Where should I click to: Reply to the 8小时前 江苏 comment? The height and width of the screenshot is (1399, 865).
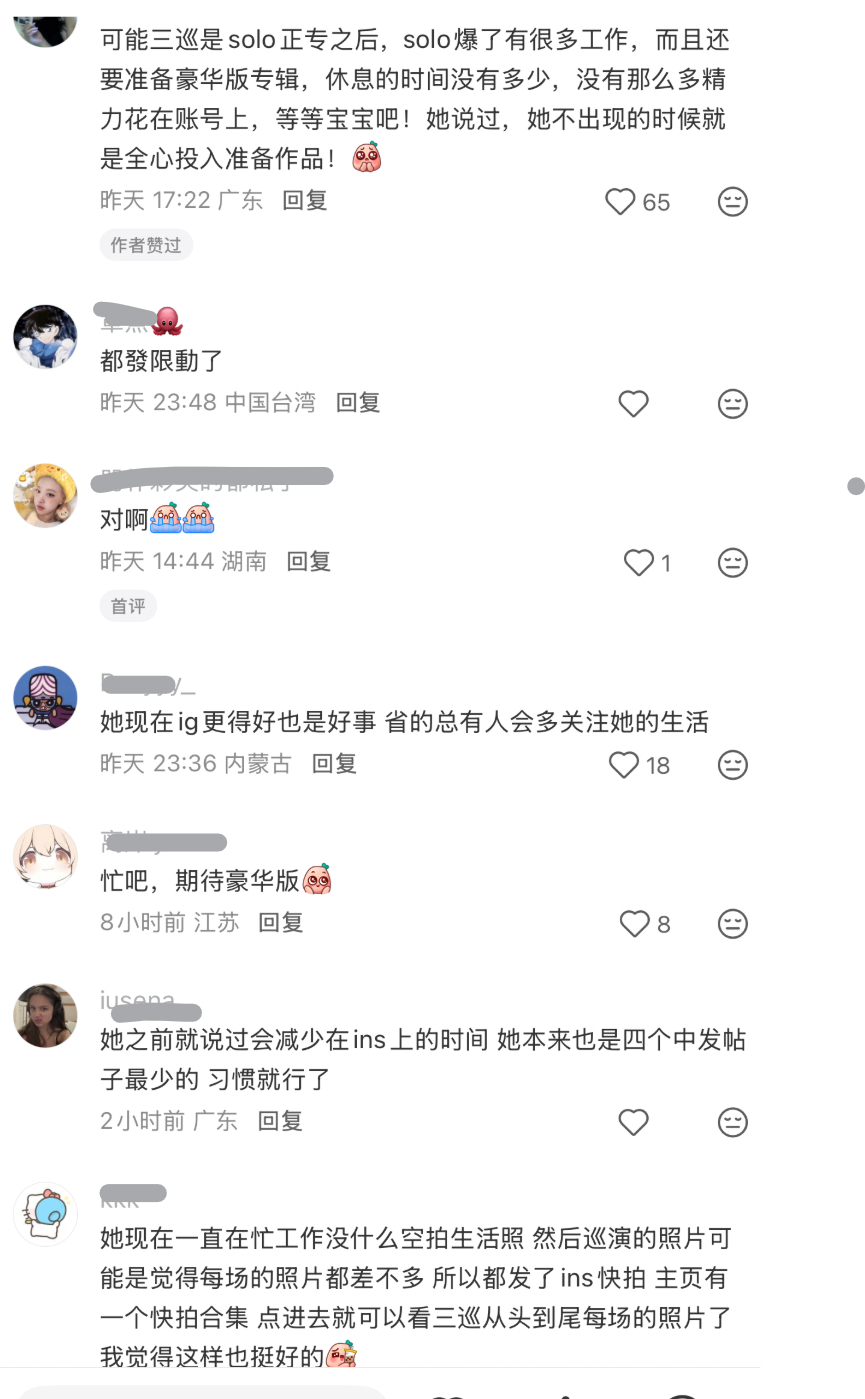pyautogui.click(x=281, y=922)
